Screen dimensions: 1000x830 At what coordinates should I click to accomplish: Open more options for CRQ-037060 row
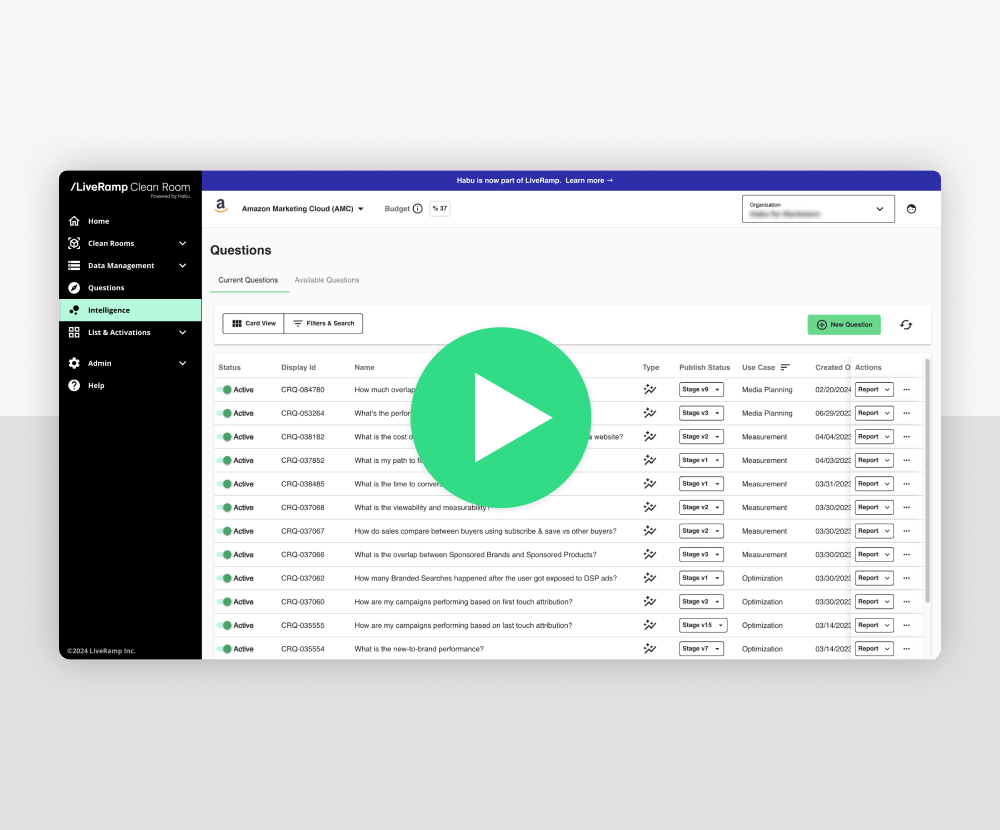[907, 602]
